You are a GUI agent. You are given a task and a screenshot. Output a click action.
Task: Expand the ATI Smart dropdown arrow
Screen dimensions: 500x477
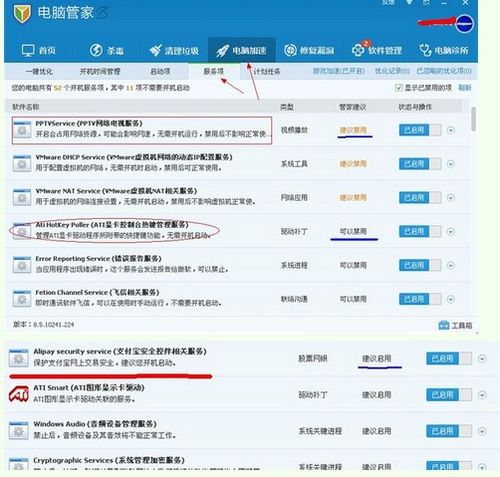482,395
